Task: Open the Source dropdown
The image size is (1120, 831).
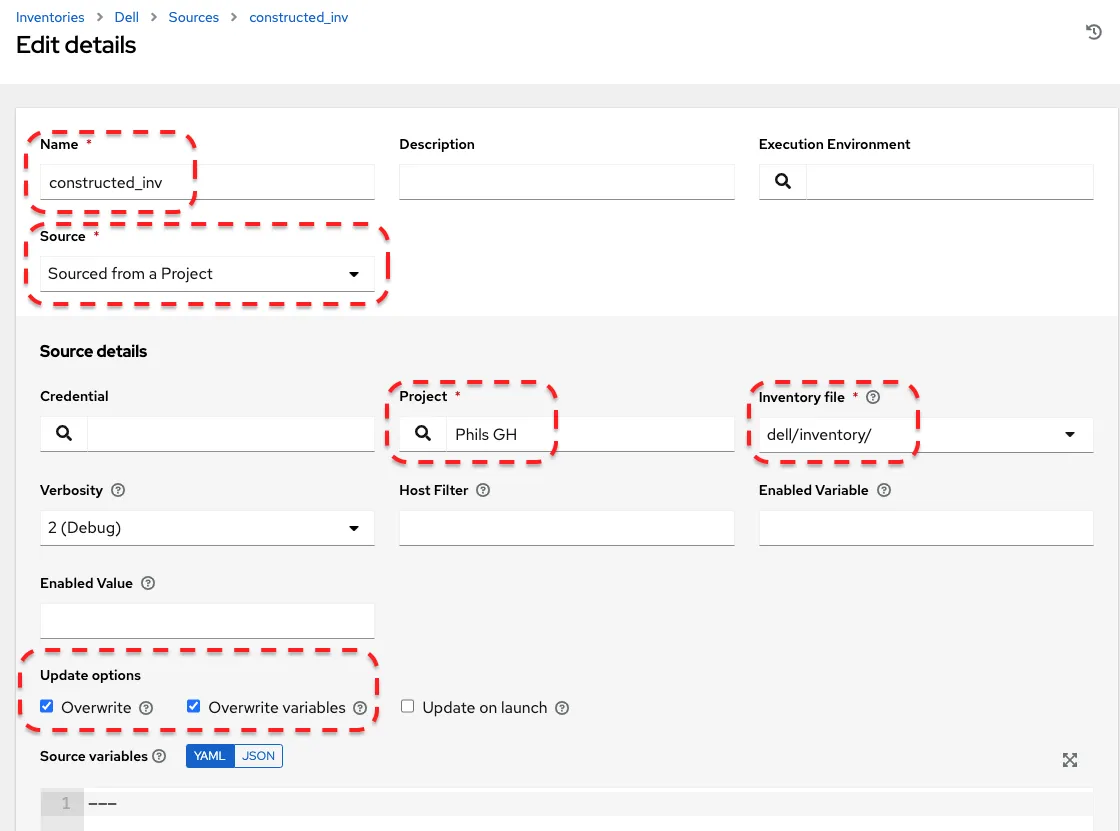Action: [354, 273]
